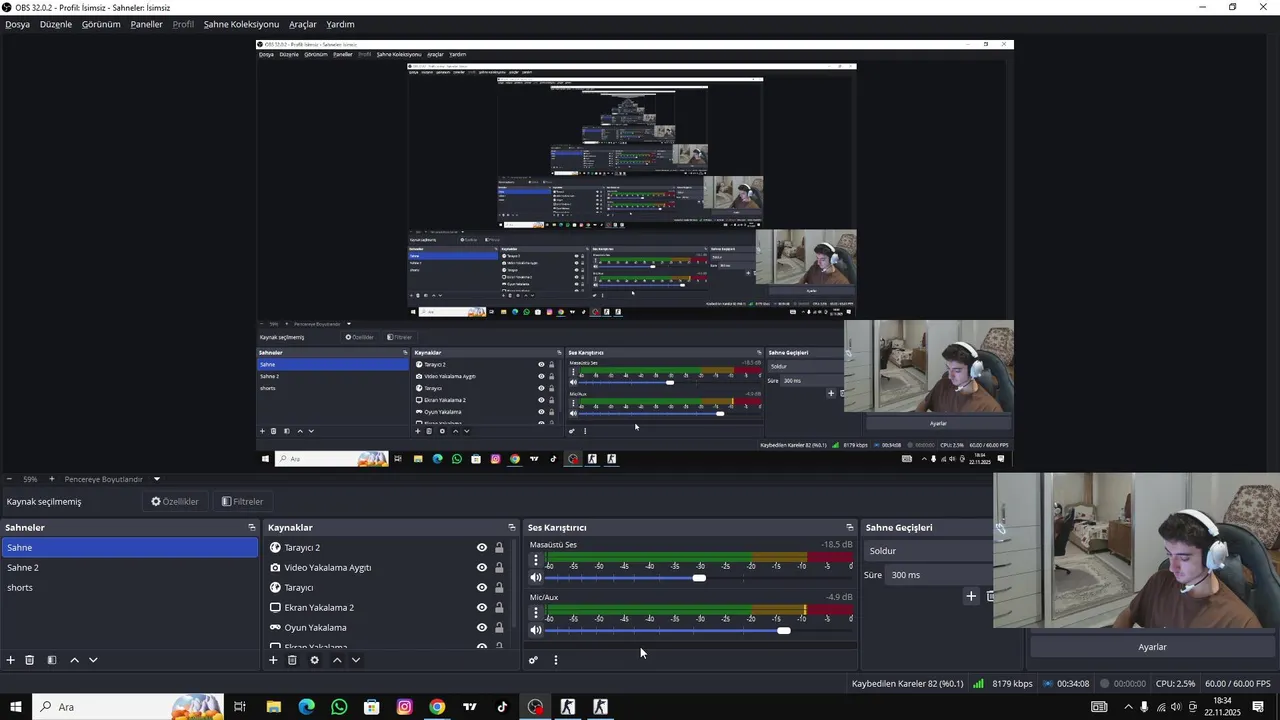Unlock the Tarayıcı 2 source
The height and width of the screenshot is (720, 1280).
(499, 547)
